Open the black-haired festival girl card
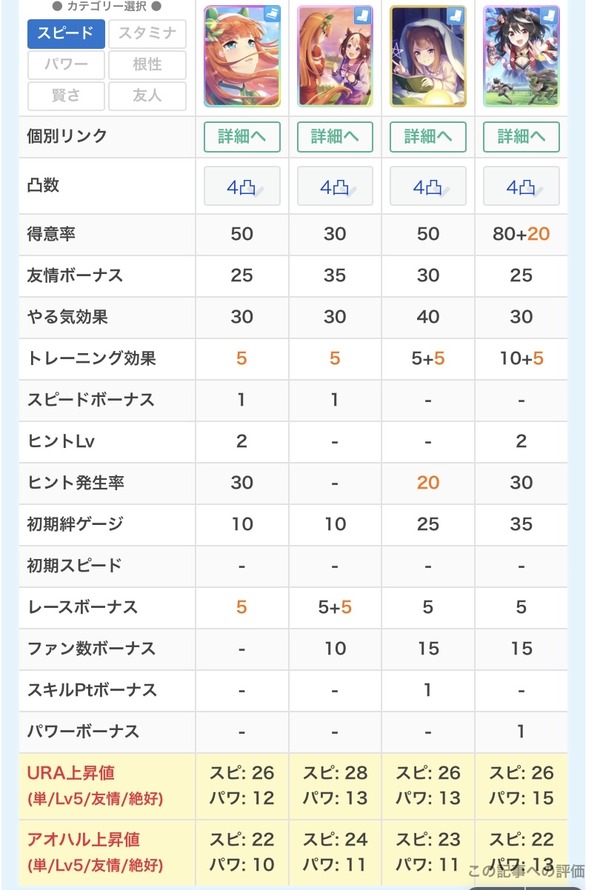600x890 pixels. 521,56
